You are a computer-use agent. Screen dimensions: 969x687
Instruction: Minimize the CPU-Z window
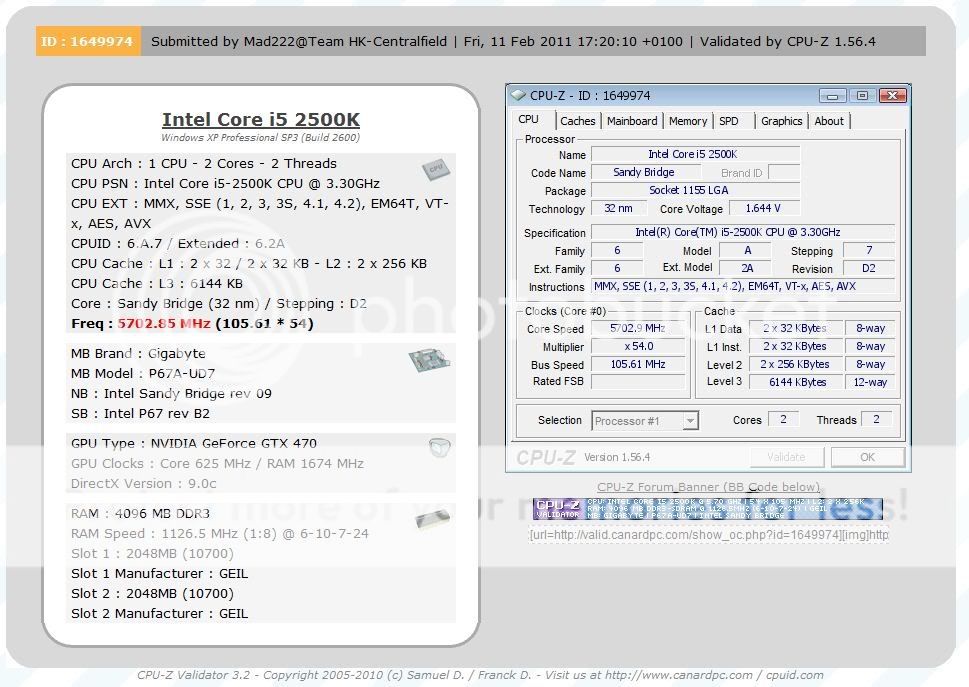click(833, 96)
